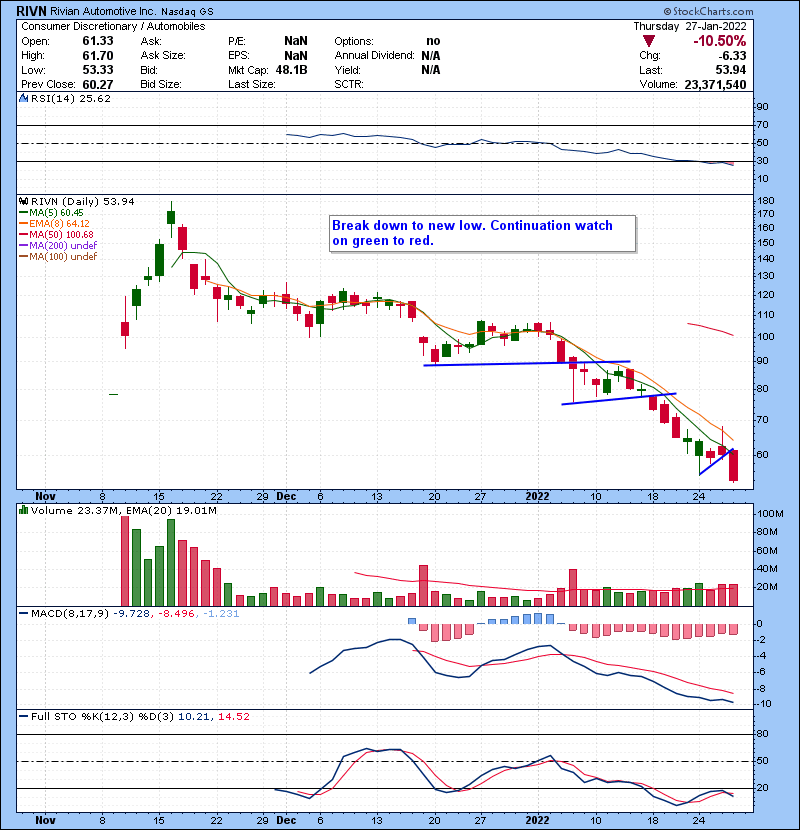800x830 pixels.
Task: Click the RSI(14) line icon
Action: [x=23, y=98]
